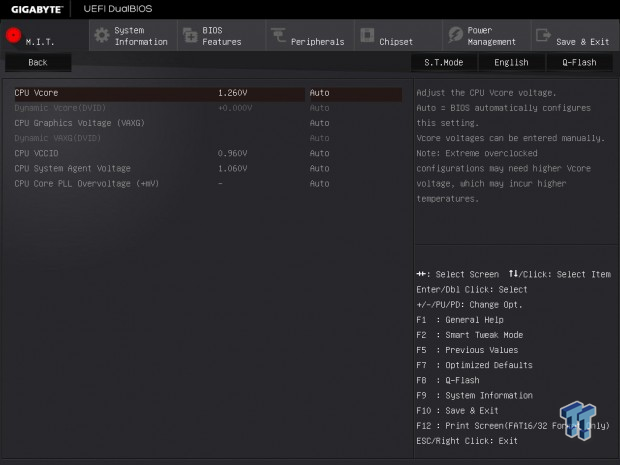Click the Save & Exit door icon

tap(543, 35)
